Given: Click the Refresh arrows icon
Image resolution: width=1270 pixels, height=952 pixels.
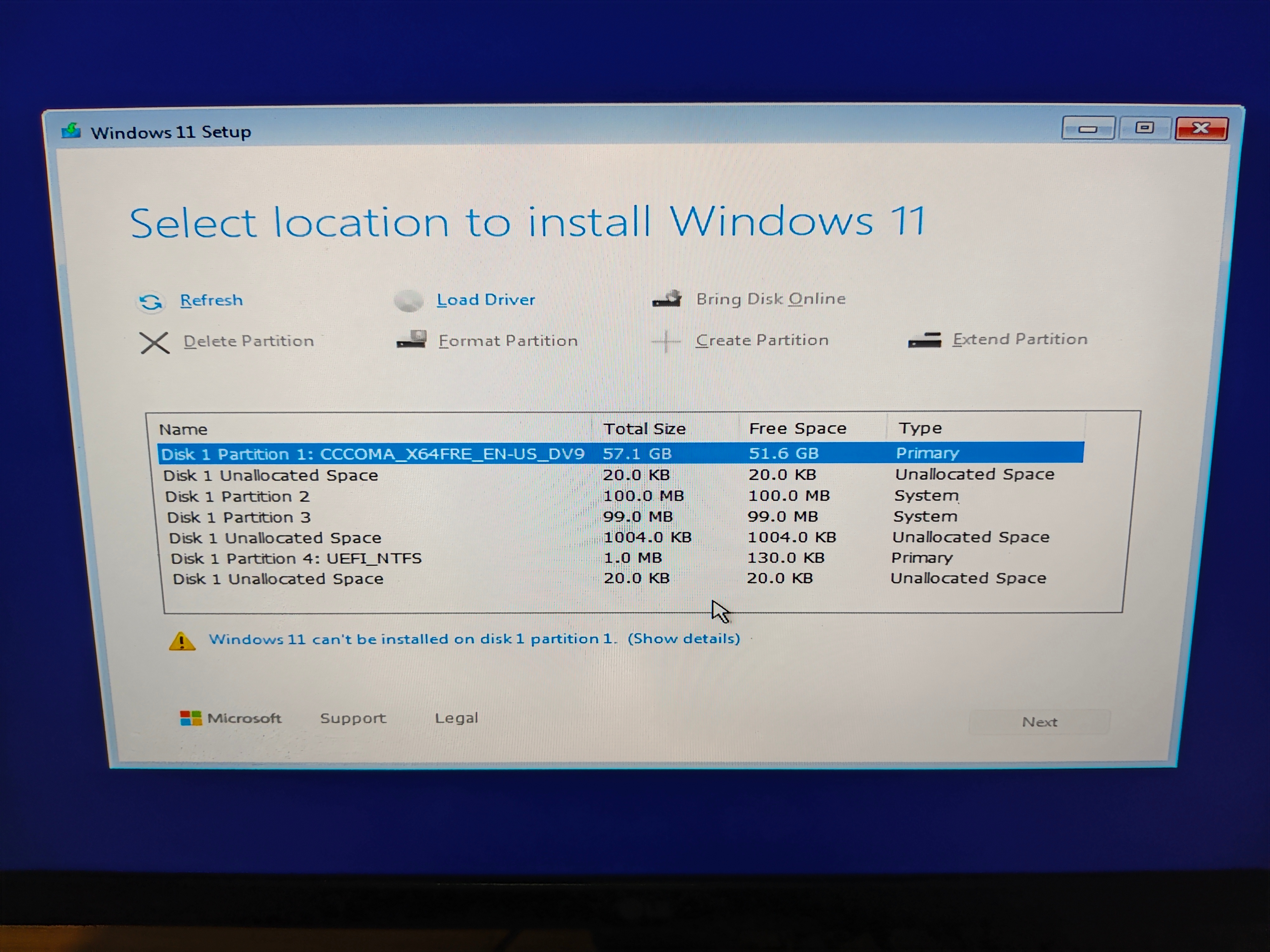Looking at the screenshot, I should tap(151, 302).
